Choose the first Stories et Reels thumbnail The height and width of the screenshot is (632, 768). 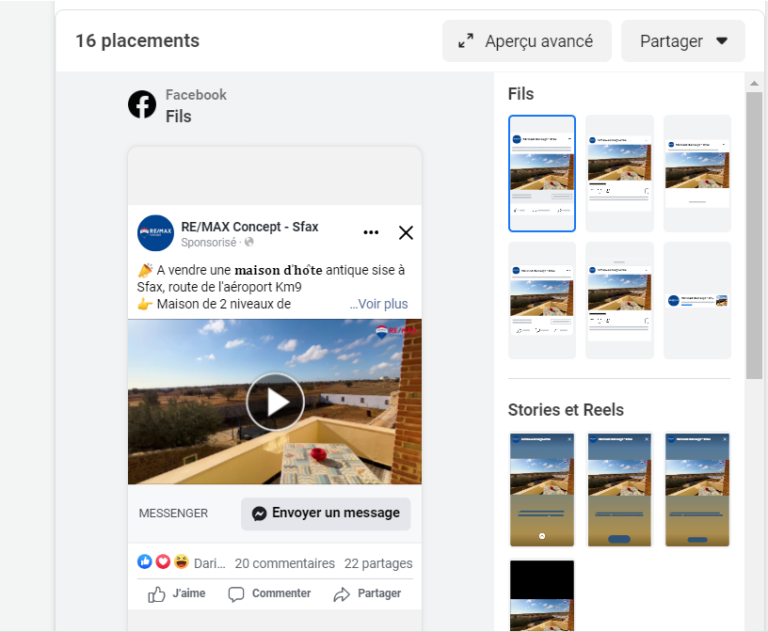(542, 490)
